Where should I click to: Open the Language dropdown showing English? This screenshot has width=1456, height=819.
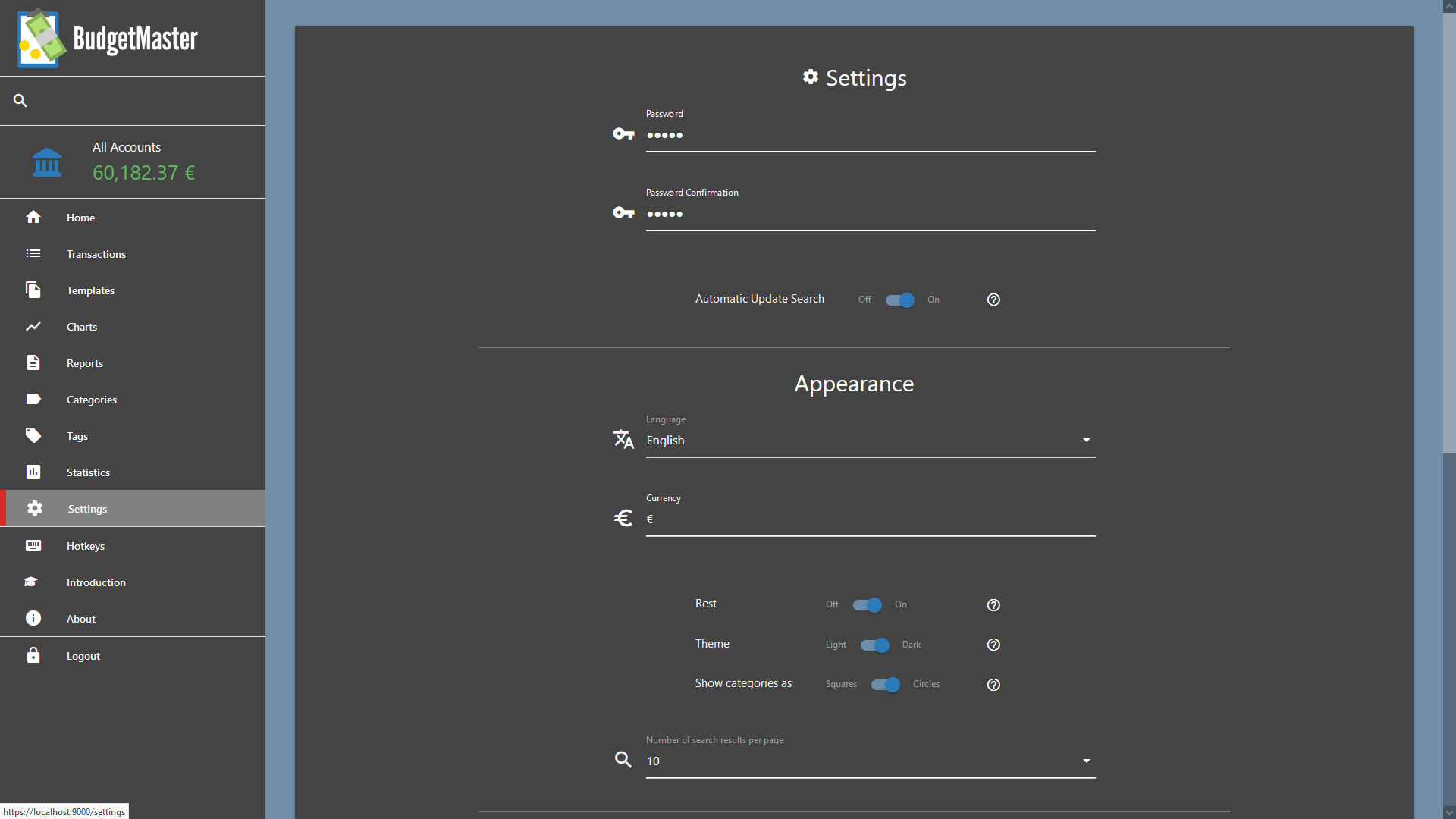871,441
